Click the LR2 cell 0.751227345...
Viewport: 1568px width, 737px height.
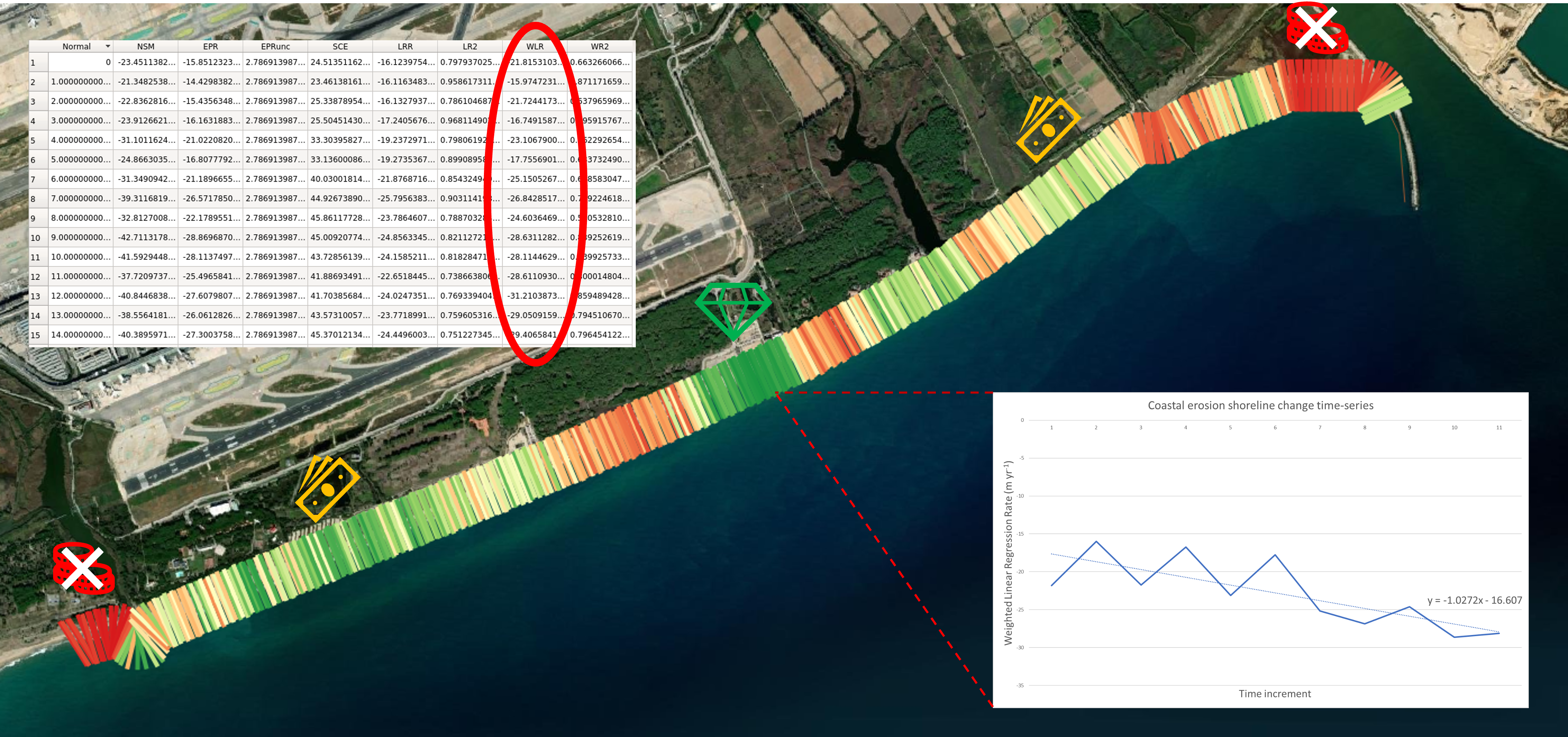click(x=470, y=335)
